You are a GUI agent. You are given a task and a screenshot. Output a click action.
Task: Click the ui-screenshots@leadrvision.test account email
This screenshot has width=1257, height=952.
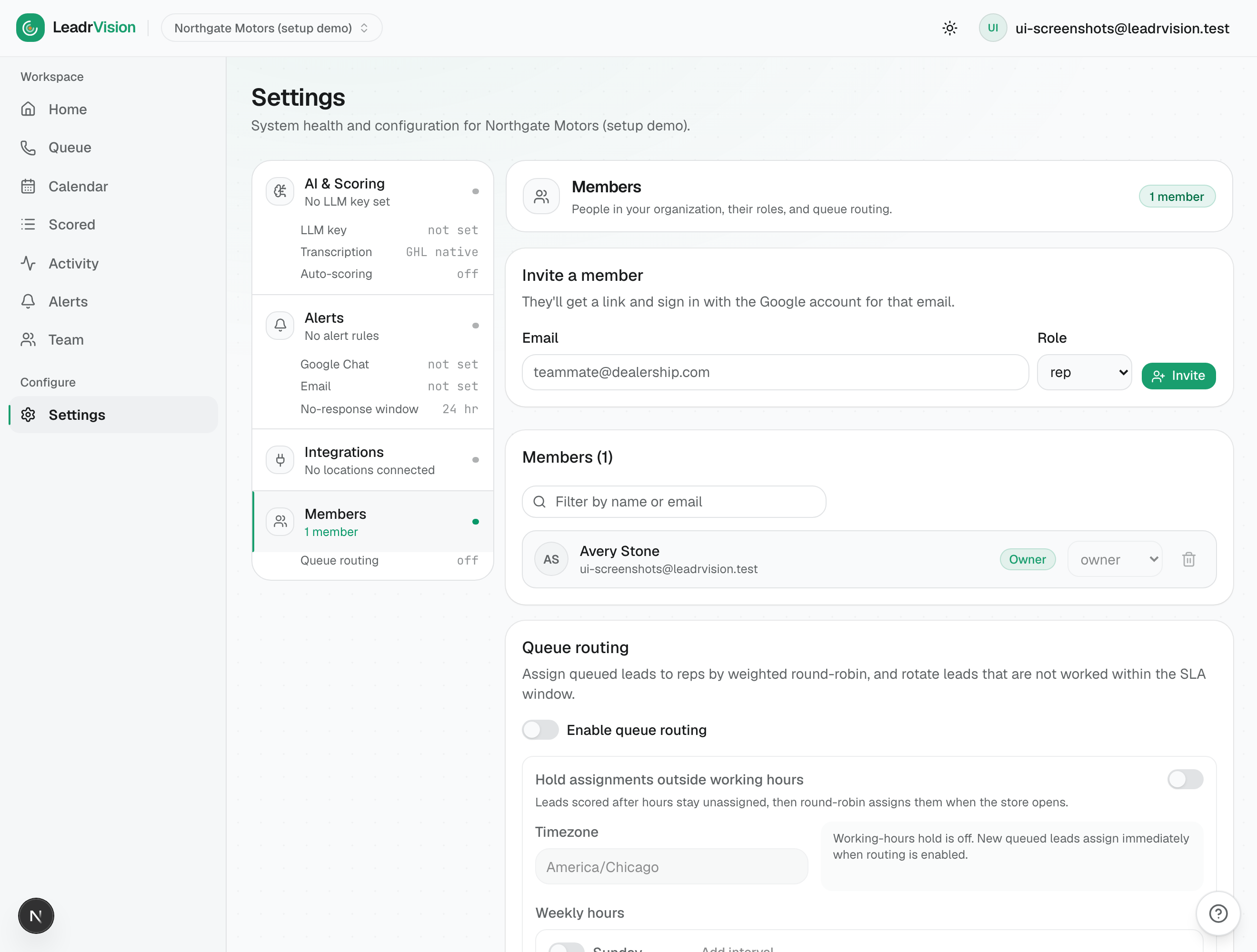coord(1122,28)
